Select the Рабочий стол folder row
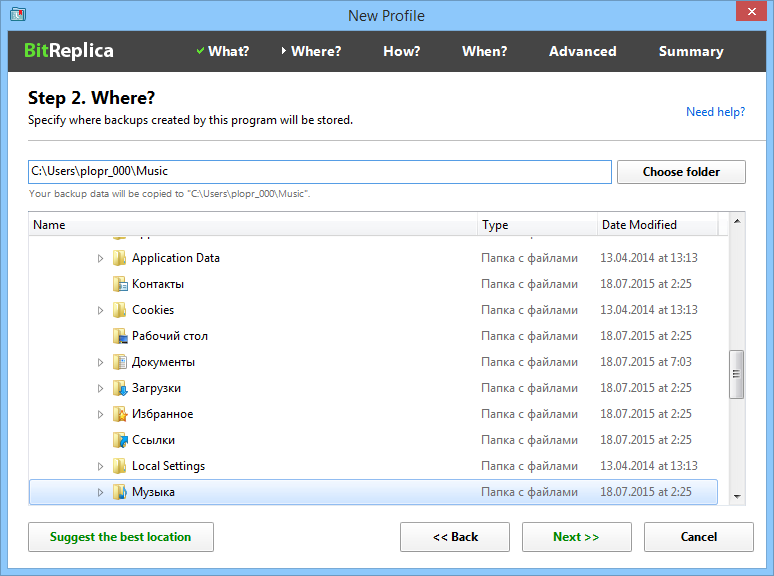 [373, 336]
